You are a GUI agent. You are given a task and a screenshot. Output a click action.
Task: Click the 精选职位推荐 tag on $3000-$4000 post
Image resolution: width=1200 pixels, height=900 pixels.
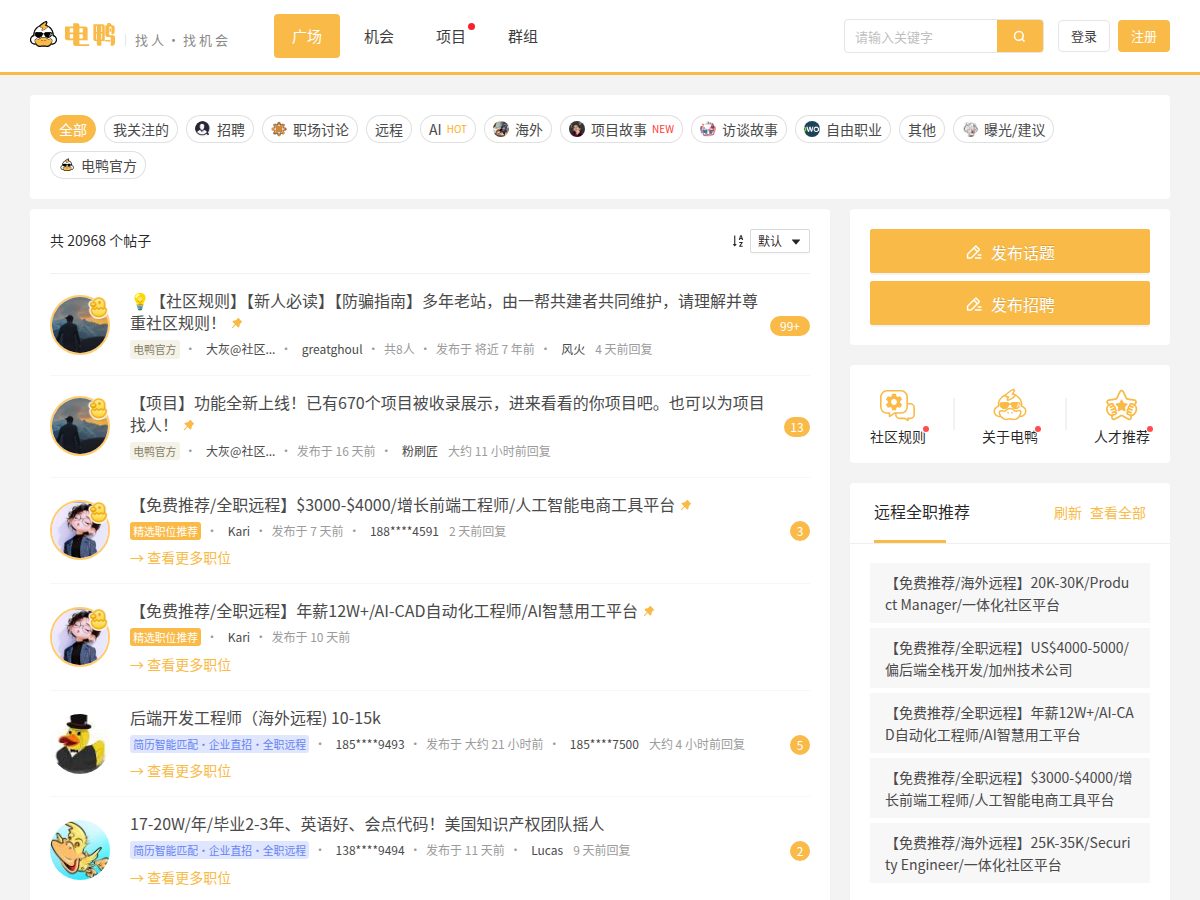[x=165, y=531]
